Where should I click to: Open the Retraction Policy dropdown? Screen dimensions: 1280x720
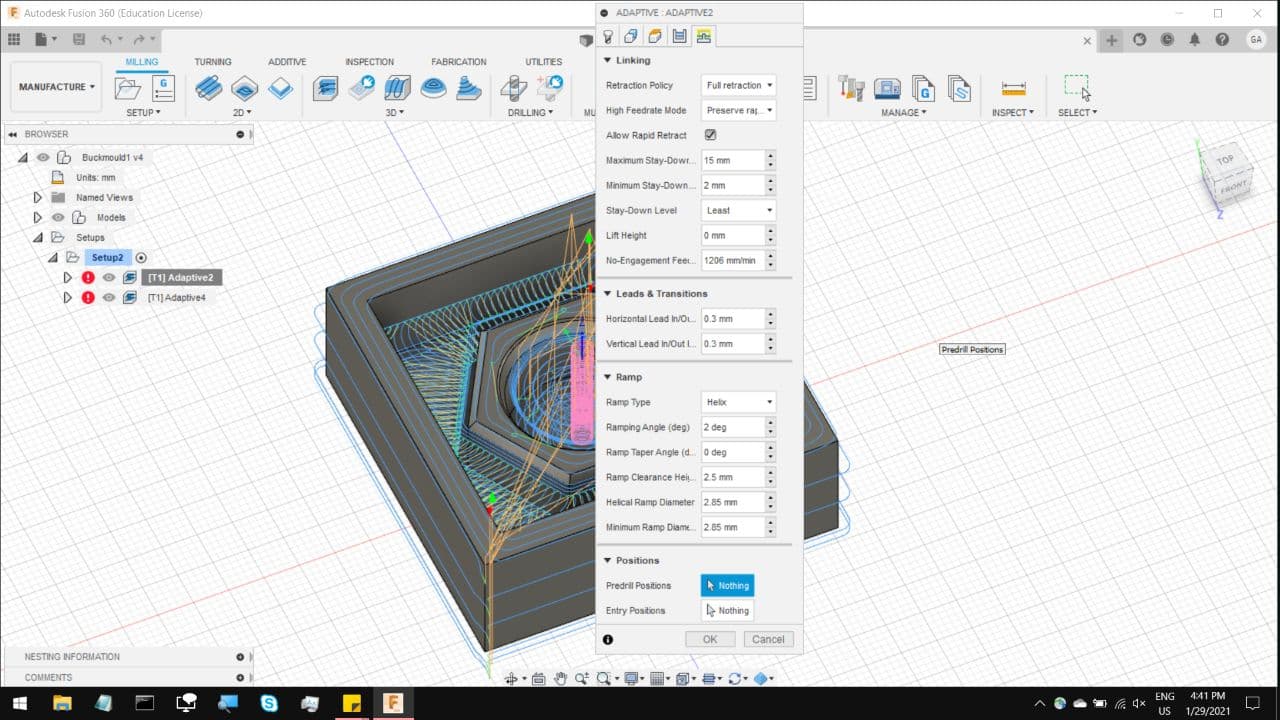738,85
